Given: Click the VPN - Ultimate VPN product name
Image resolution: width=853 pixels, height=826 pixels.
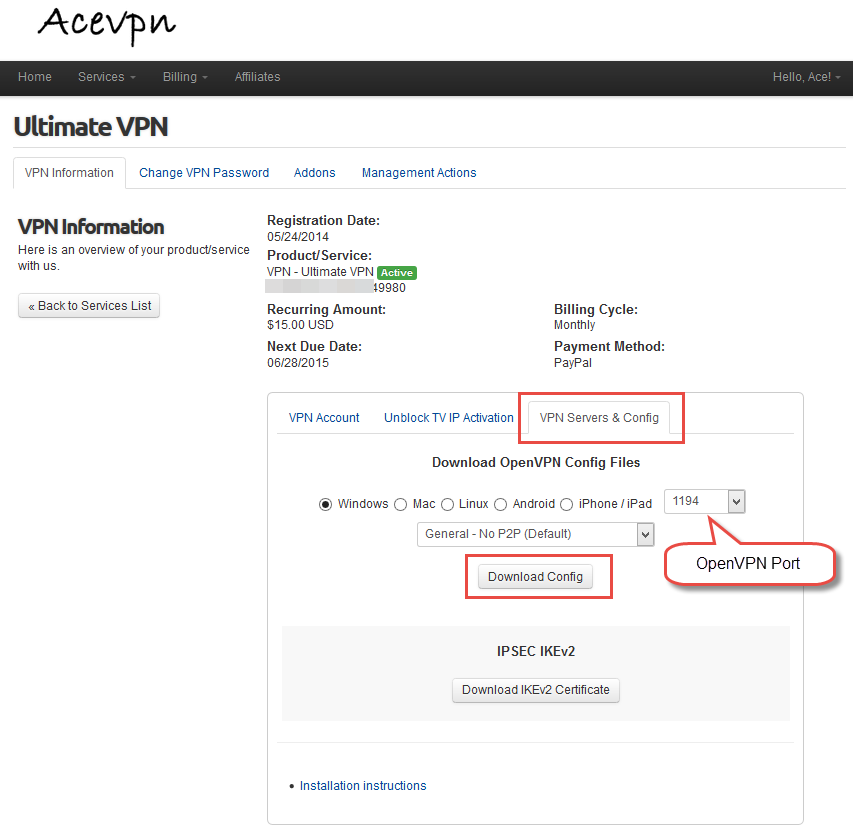Looking at the screenshot, I should point(320,272).
